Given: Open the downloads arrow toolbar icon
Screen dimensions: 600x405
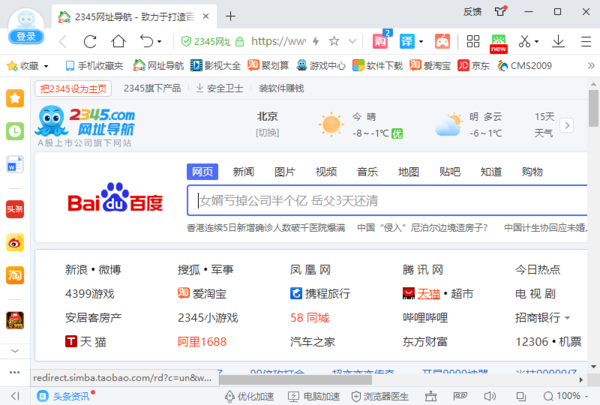Looking at the screenshot, I should coord(558,41).
